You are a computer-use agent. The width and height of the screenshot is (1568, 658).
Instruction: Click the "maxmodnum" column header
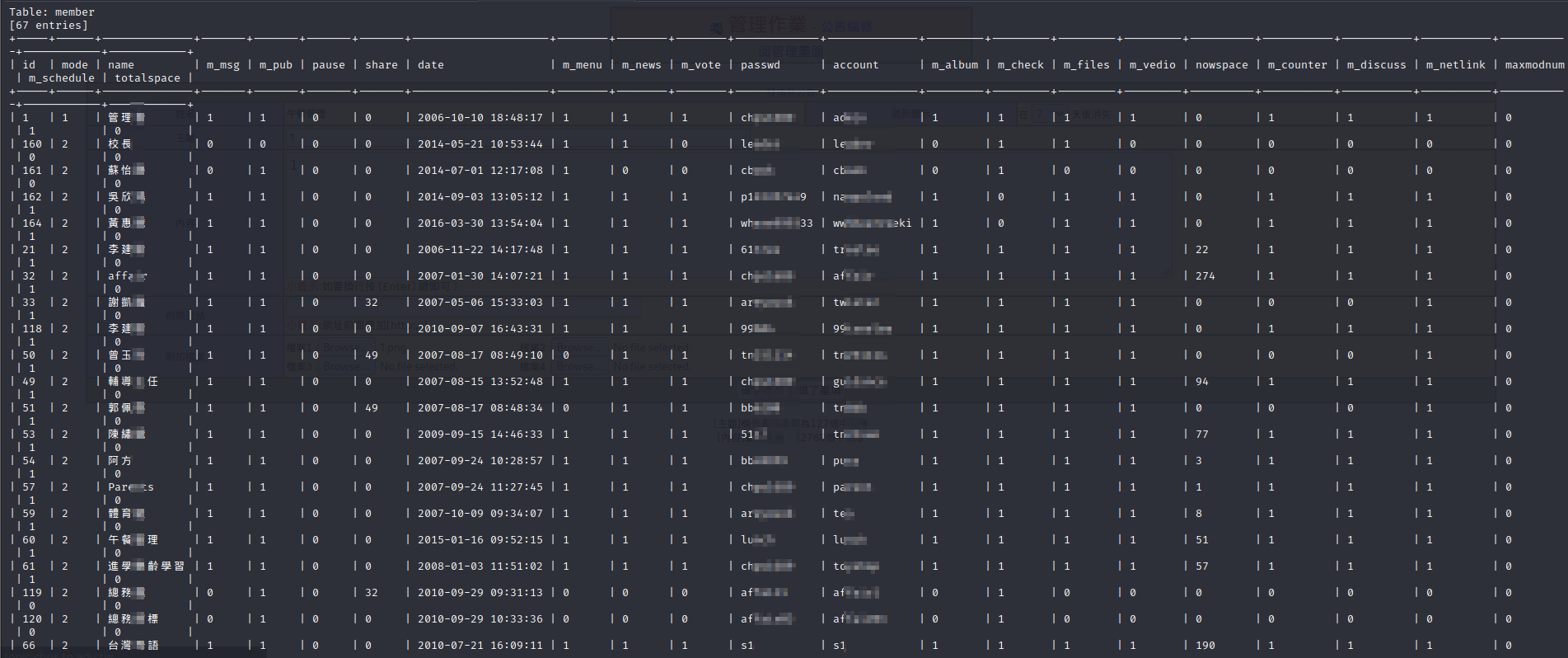(1535, 65)
